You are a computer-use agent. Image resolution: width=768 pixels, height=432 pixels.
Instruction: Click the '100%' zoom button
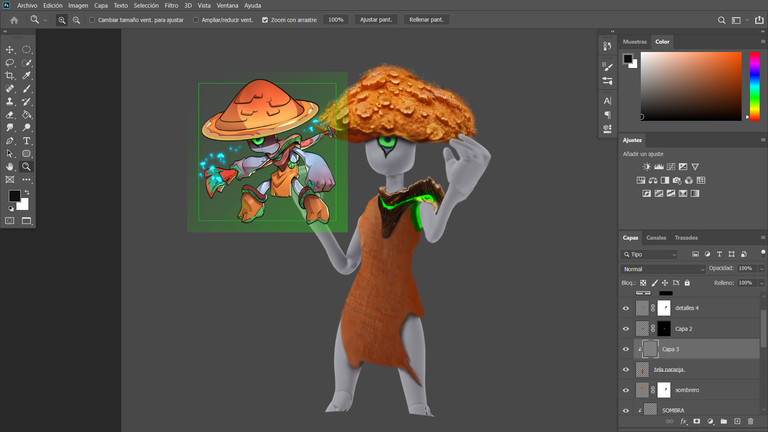336,20
